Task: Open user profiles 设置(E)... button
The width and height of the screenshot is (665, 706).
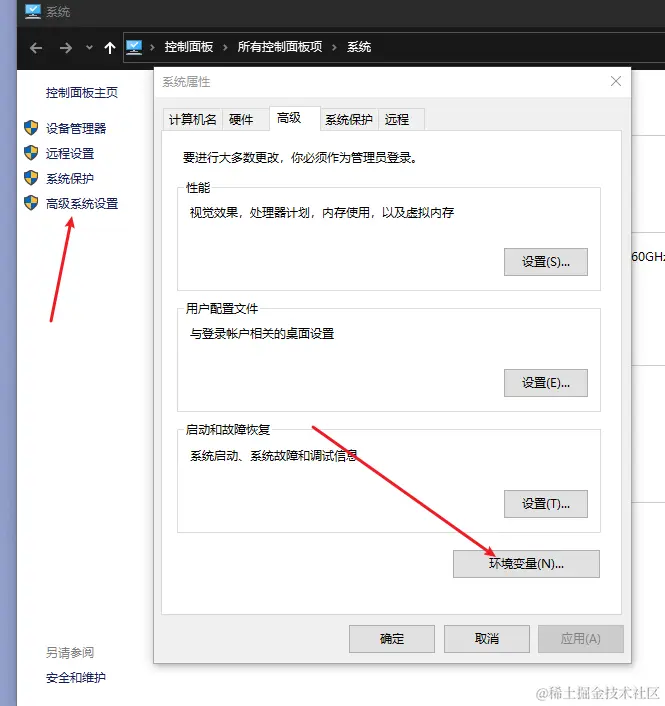Action: pos(546,383)
